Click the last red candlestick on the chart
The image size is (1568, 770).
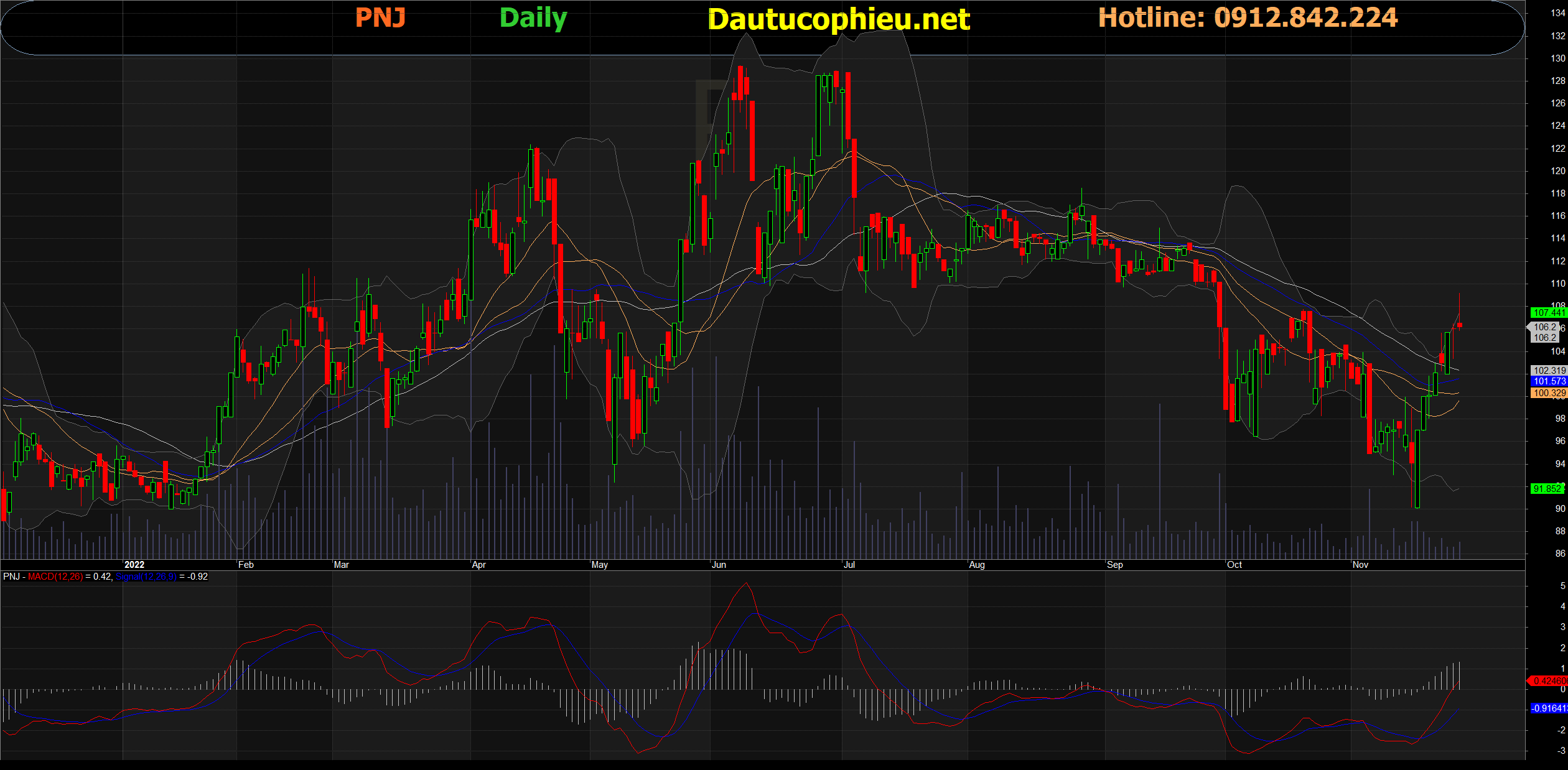coord(1459,325)
